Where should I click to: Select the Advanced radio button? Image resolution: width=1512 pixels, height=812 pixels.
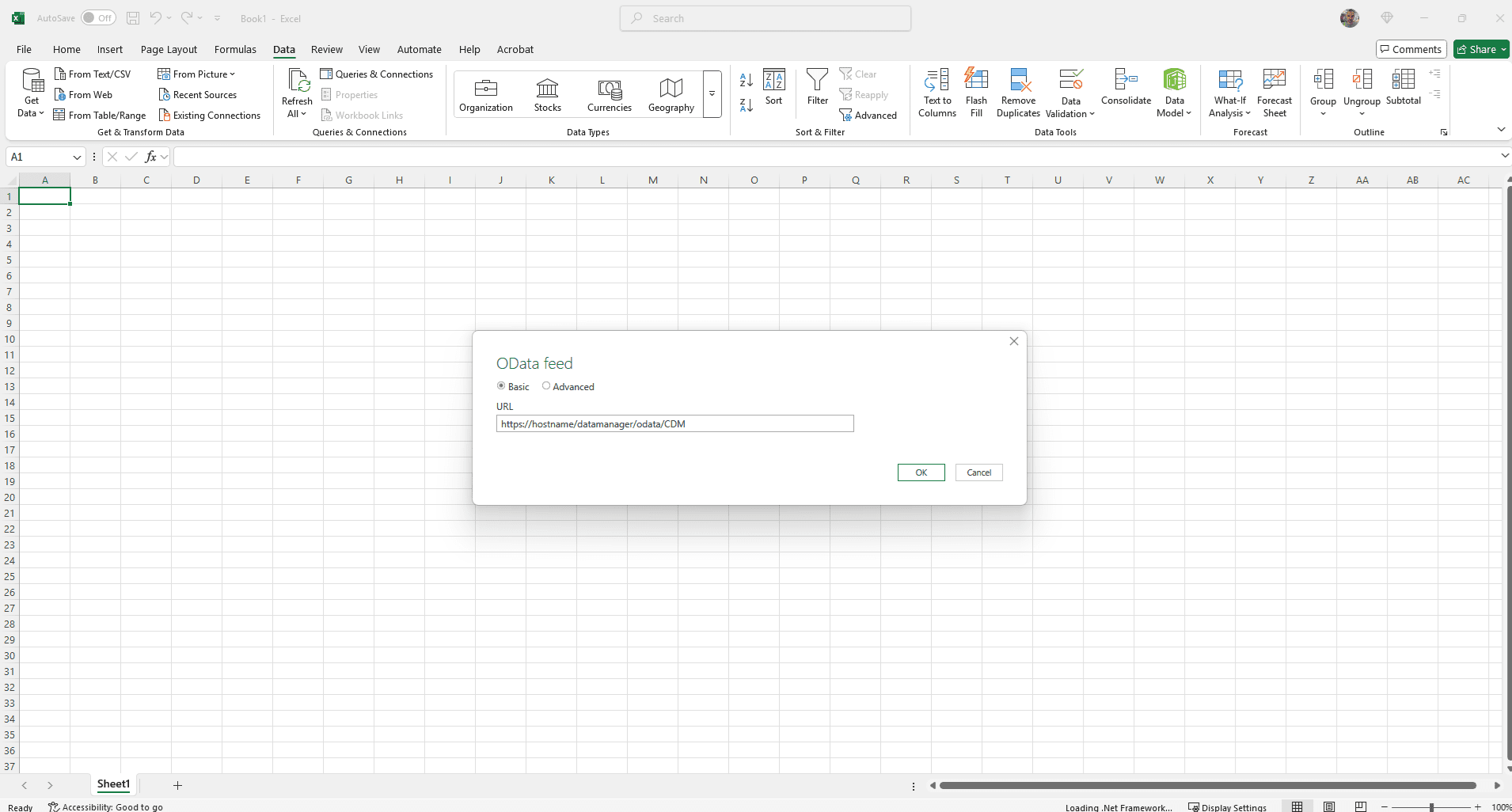pos(546,386)
